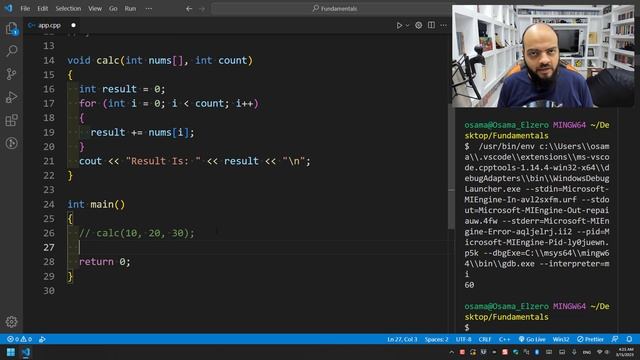Open notifications bell in the status bar

629,339
